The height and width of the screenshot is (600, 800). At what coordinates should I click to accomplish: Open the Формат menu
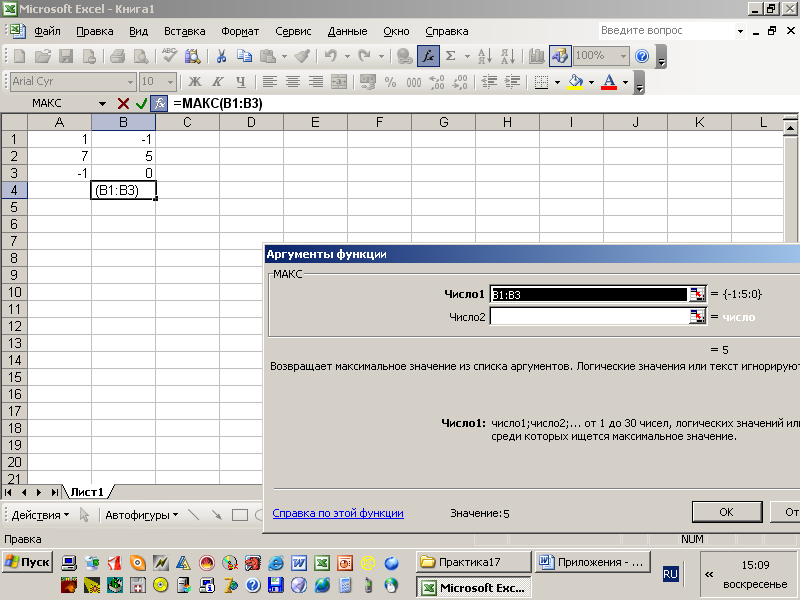[x=240, y=31]
